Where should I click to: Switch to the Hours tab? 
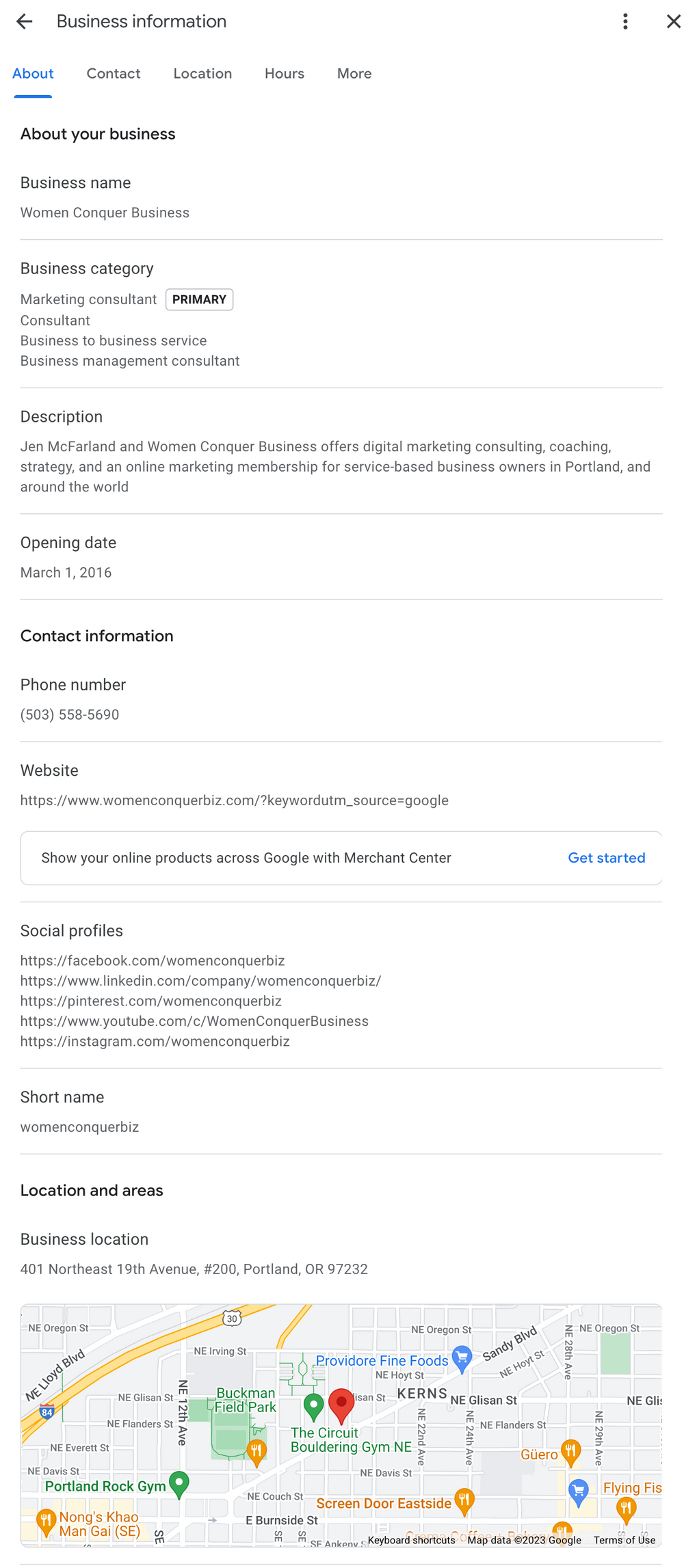coord(284,73)
